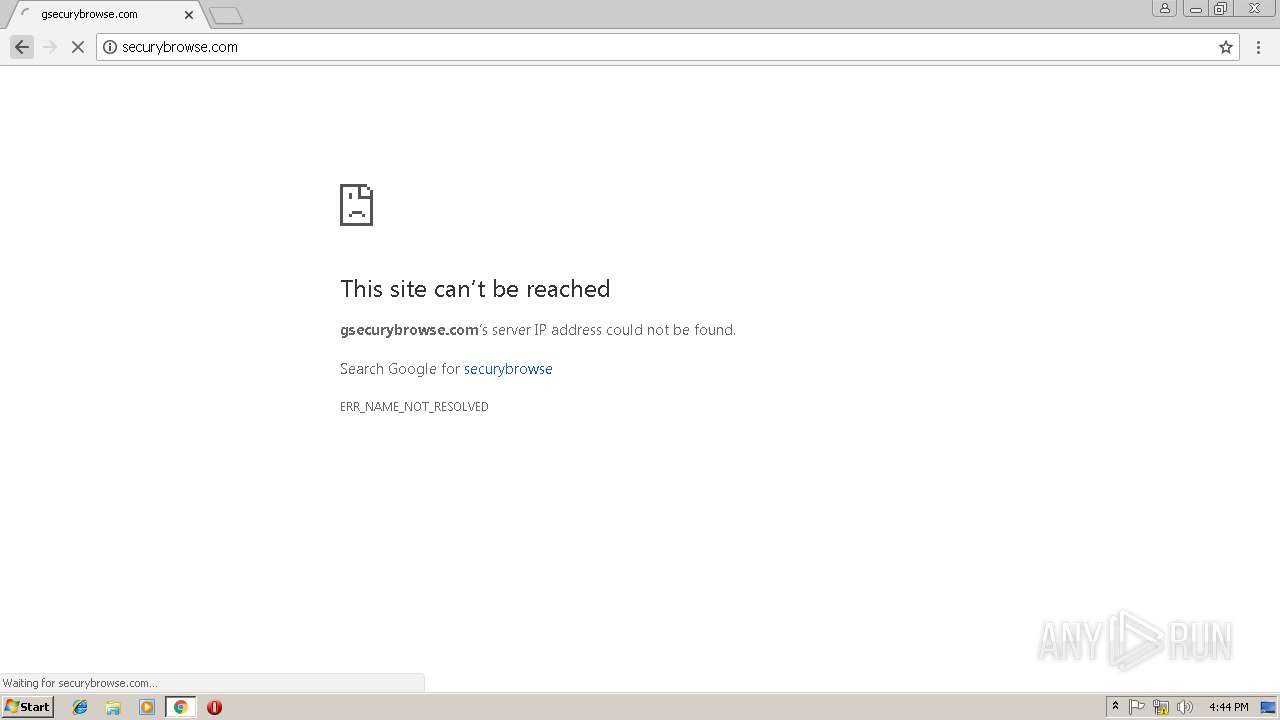Restore down the Chrome window
Screen dimensions: 1280x720
click(x=1221, y=8)
